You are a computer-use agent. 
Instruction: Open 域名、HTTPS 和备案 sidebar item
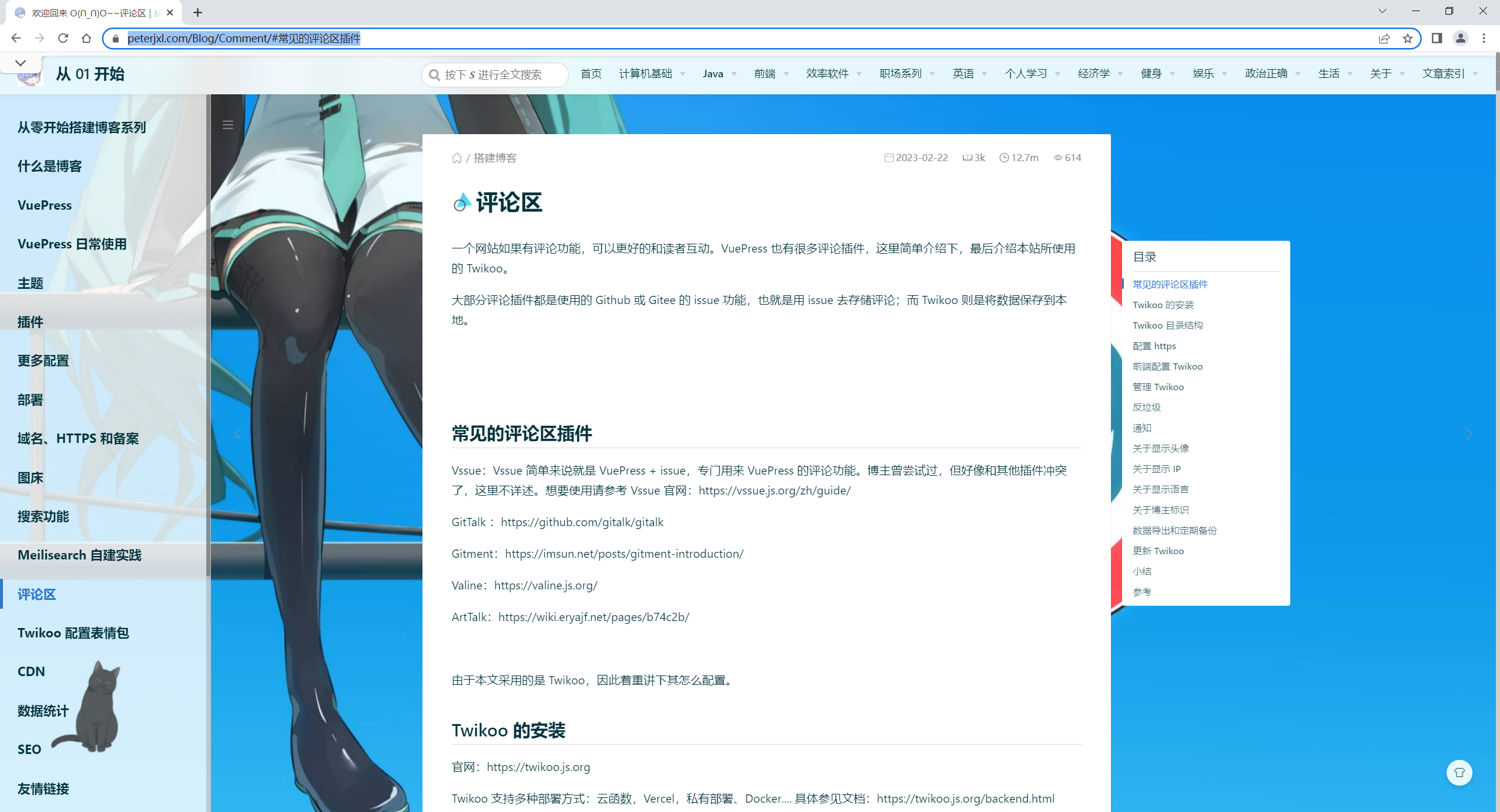click(78, 439)
